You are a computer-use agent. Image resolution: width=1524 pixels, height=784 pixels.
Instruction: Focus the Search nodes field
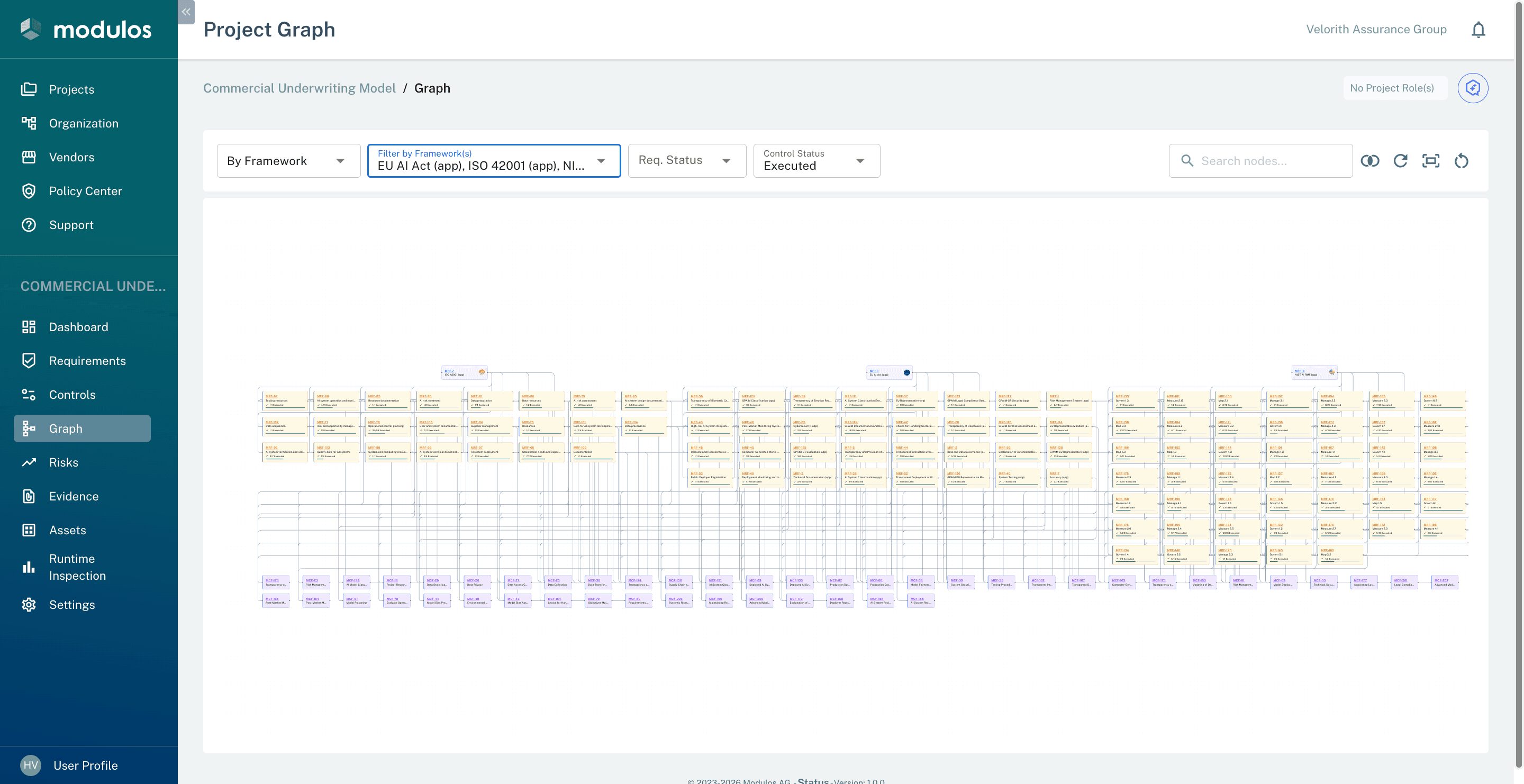tap(1260, 161)
